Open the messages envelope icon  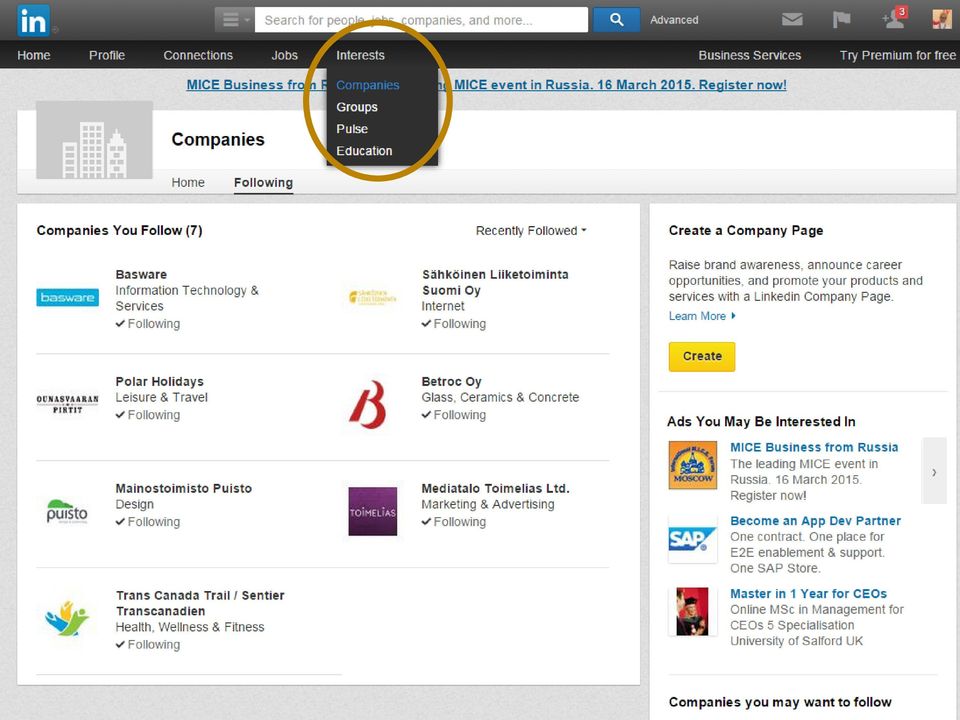click(x=792, y=20)
